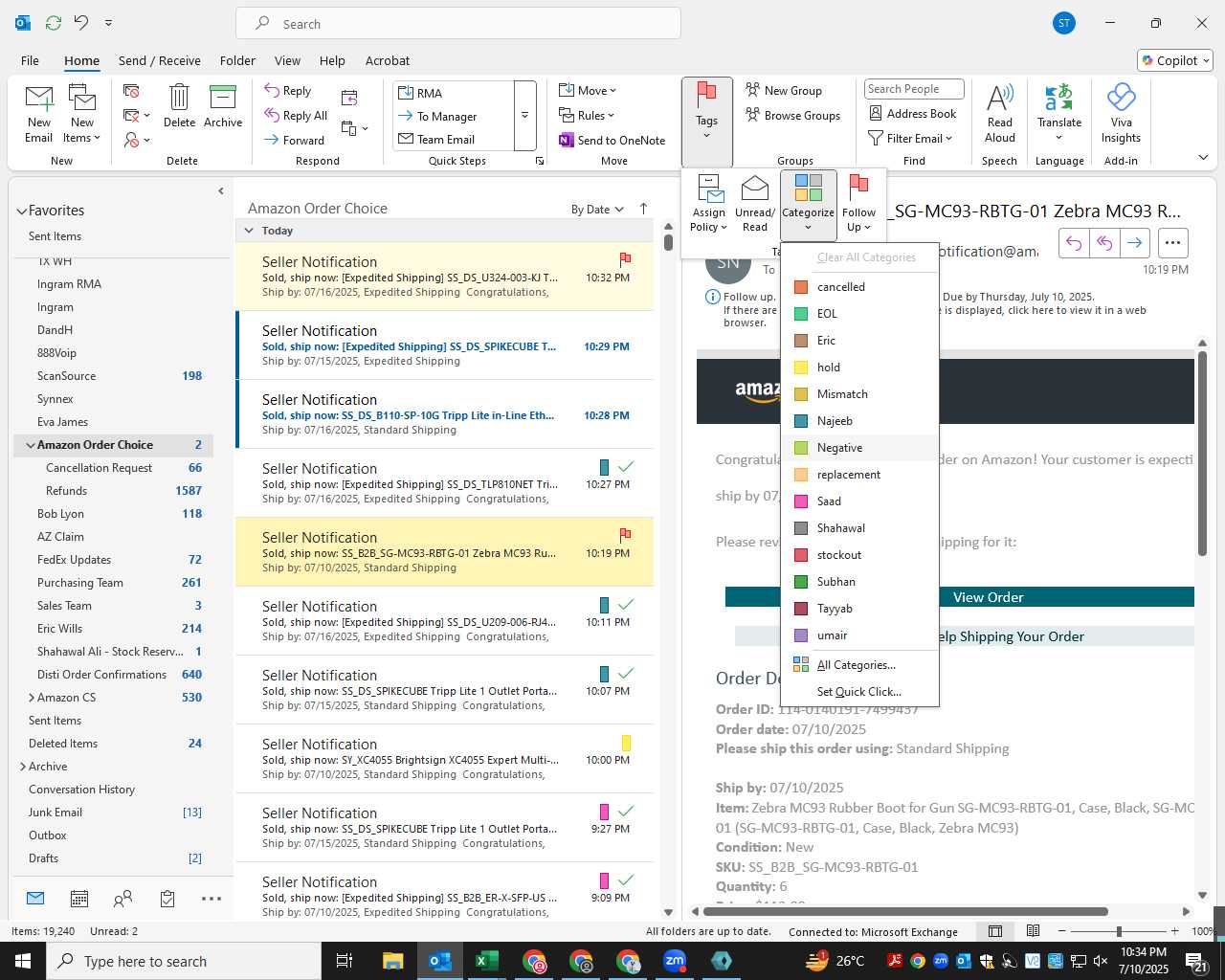Click the reply arrow in reading pane header
This screenshot has height=980, width=1225.
coord(1074,243)
